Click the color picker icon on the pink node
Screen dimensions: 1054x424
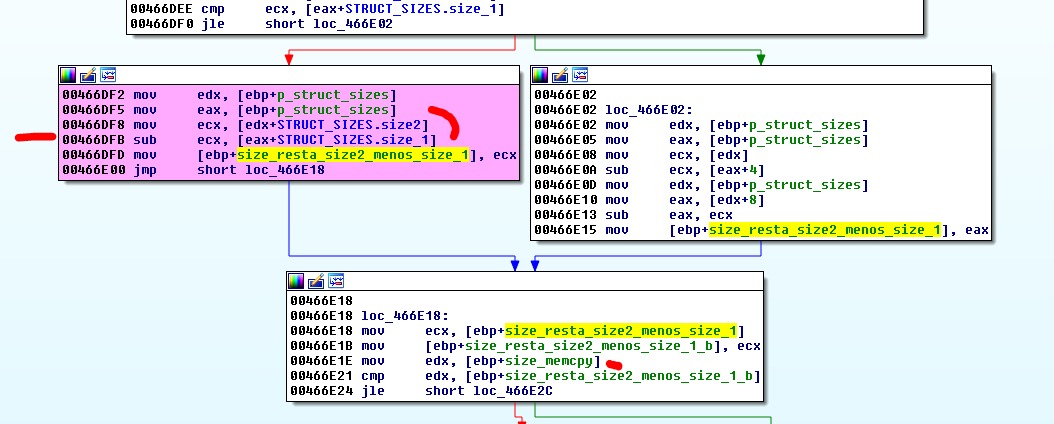click(68, 75)
